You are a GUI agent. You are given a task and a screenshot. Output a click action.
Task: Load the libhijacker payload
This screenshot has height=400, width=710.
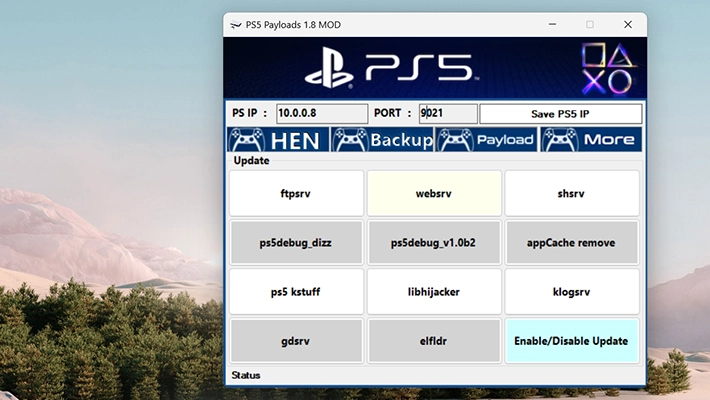tap(434, 292)
